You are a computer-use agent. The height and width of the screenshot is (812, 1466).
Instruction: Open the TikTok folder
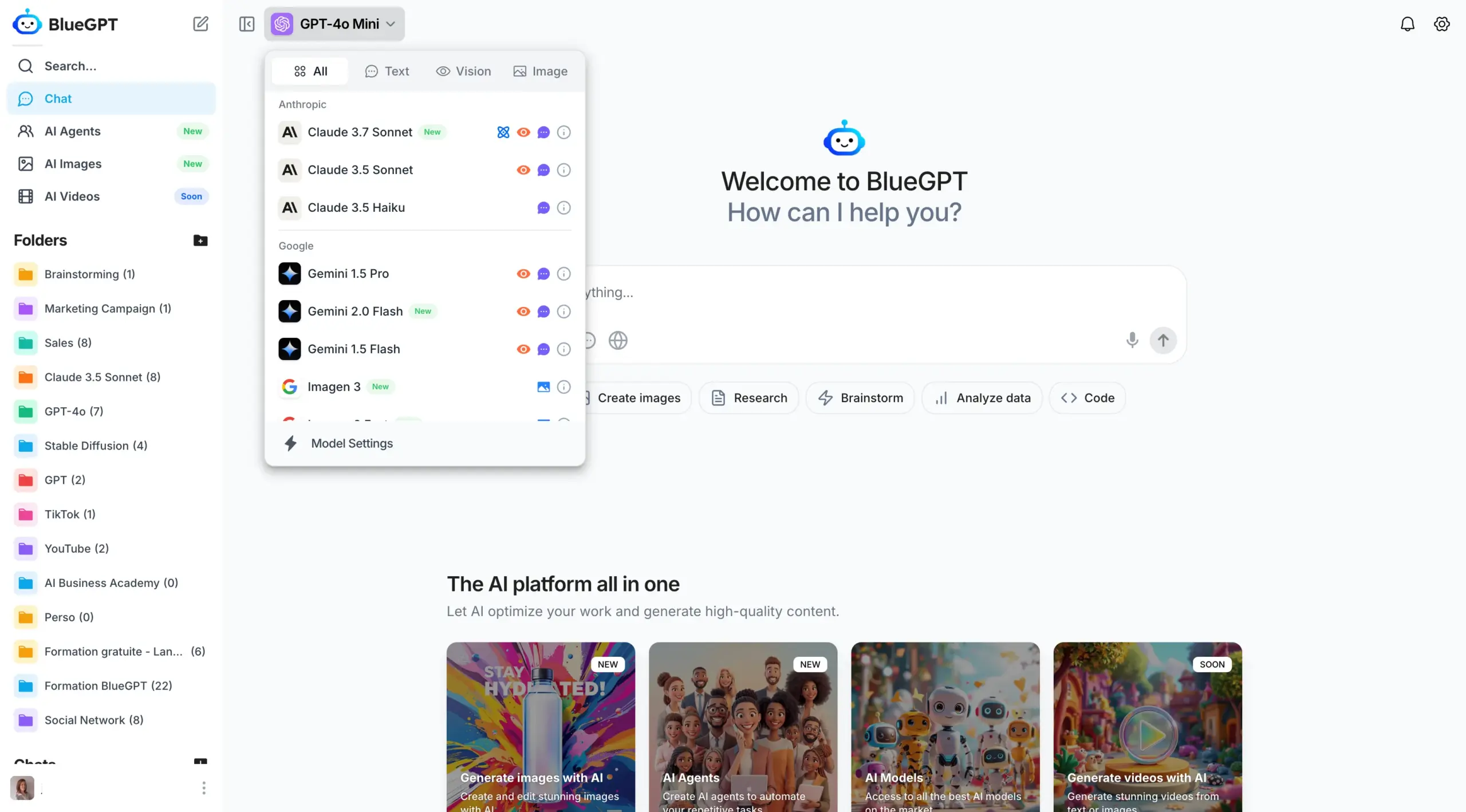coord(111,515)
